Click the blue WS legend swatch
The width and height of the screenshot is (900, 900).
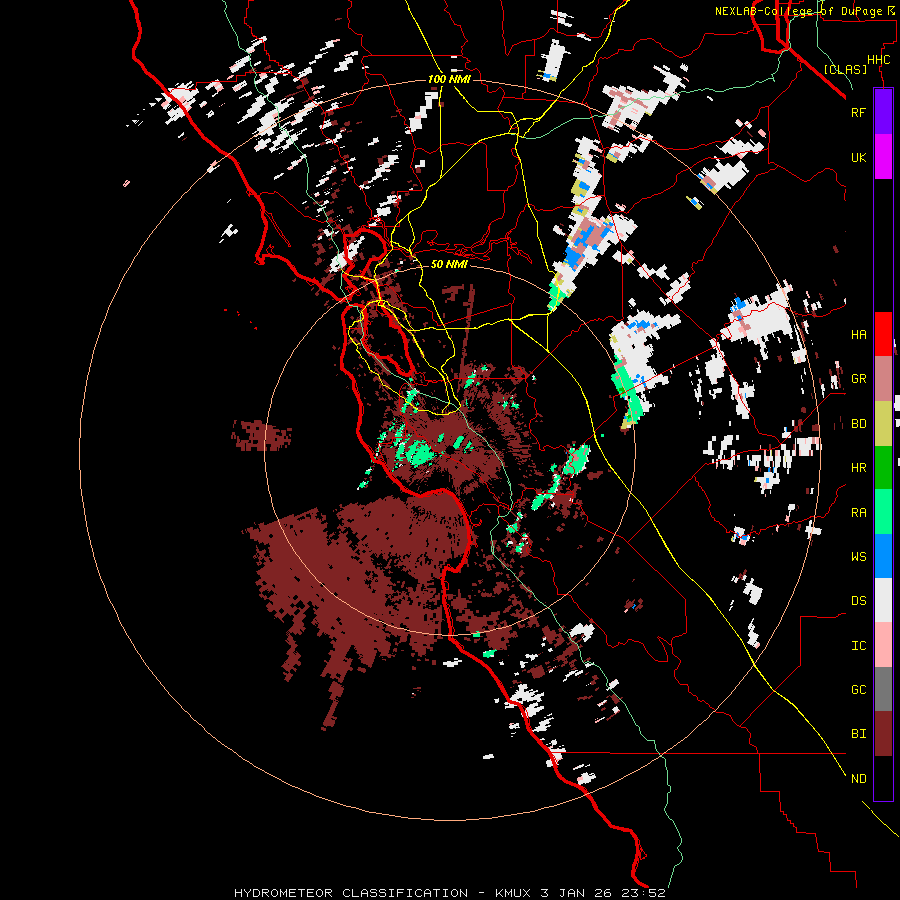[883, 556]
